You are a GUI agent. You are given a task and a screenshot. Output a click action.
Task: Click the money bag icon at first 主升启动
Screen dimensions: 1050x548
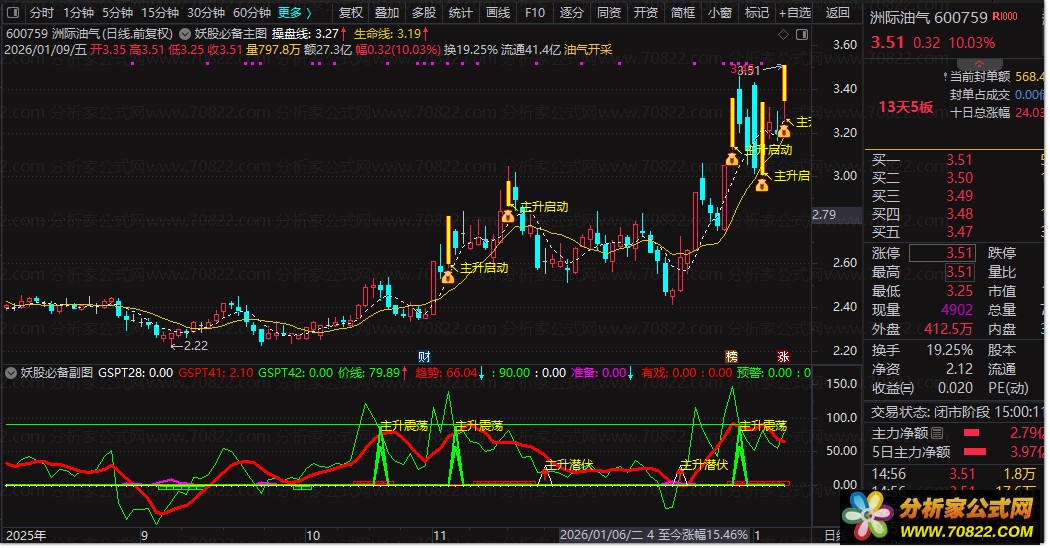(448, 275)
